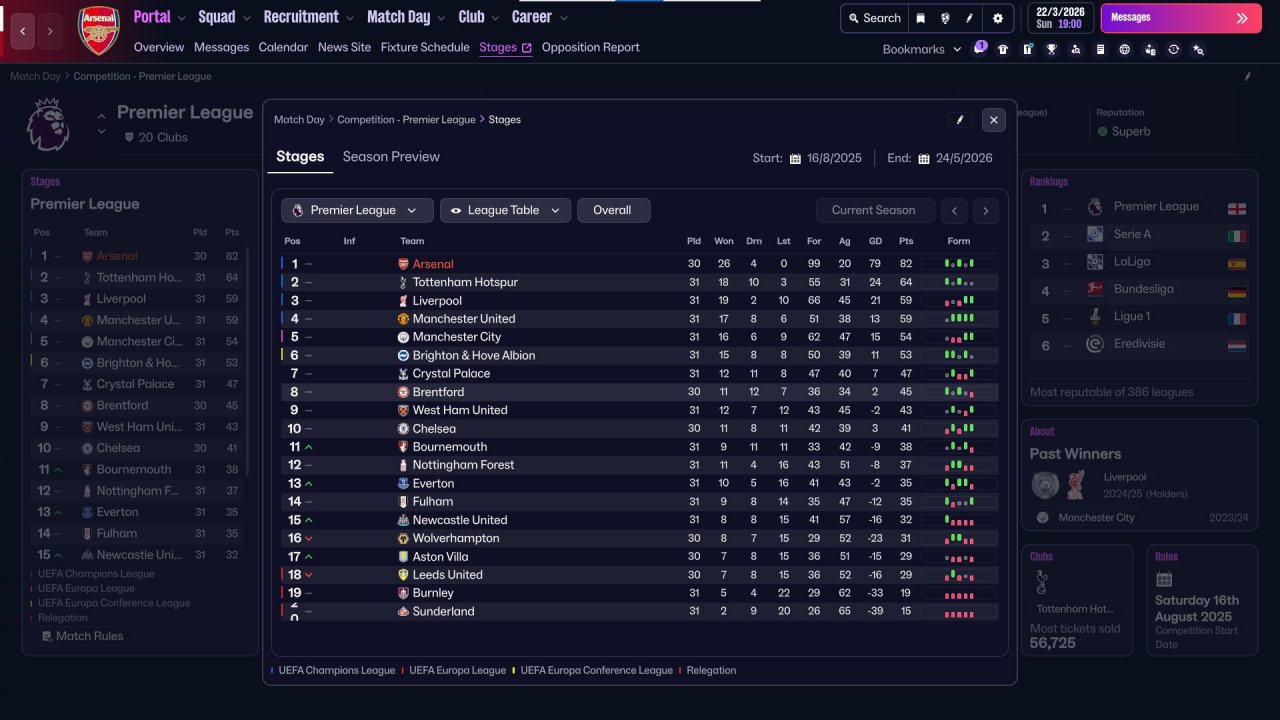The width and height of the screenshot is (1280, 720).
Task: Click the Search button
Action: coord(874,18)
